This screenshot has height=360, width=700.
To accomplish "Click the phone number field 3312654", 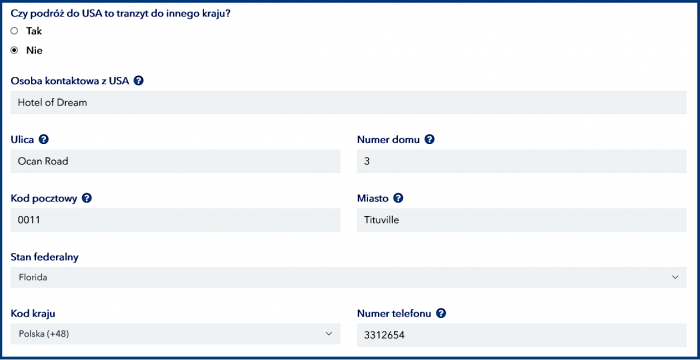I will pos(521,335).
